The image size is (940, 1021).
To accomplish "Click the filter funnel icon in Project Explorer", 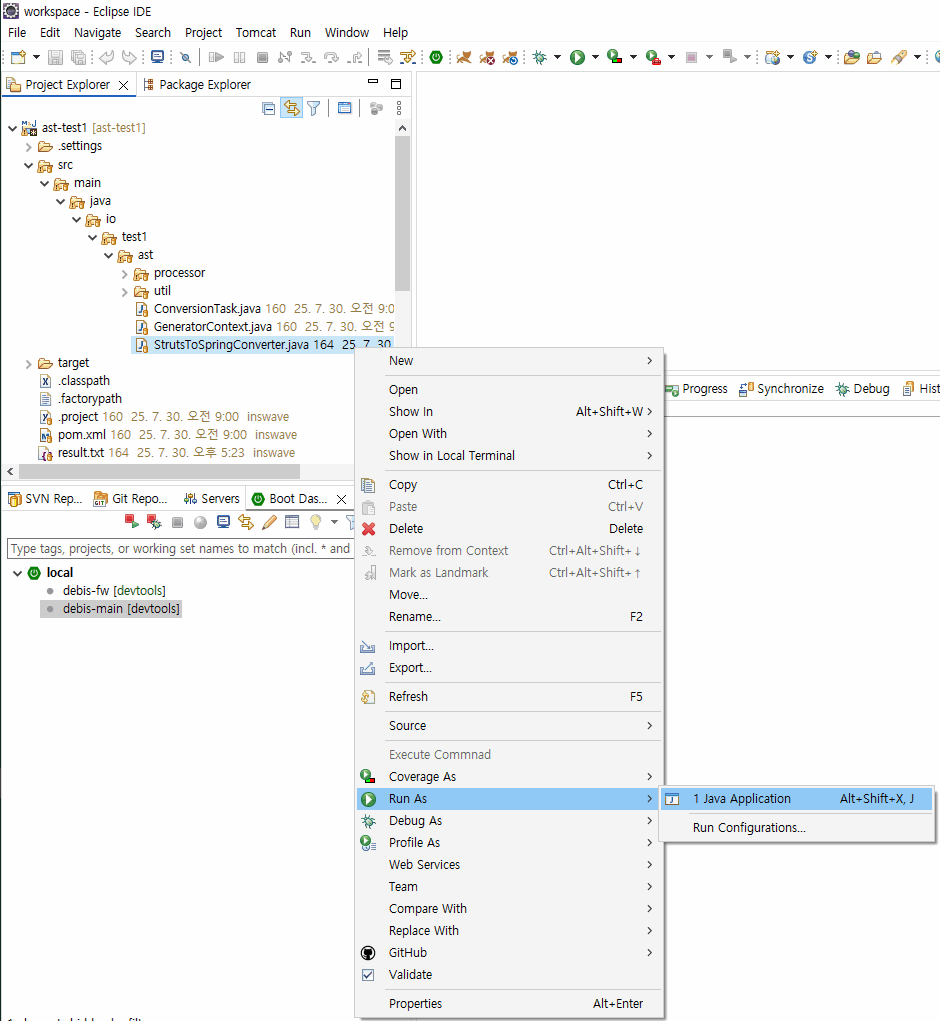I will pyautogui.click(x=314, y=108).
